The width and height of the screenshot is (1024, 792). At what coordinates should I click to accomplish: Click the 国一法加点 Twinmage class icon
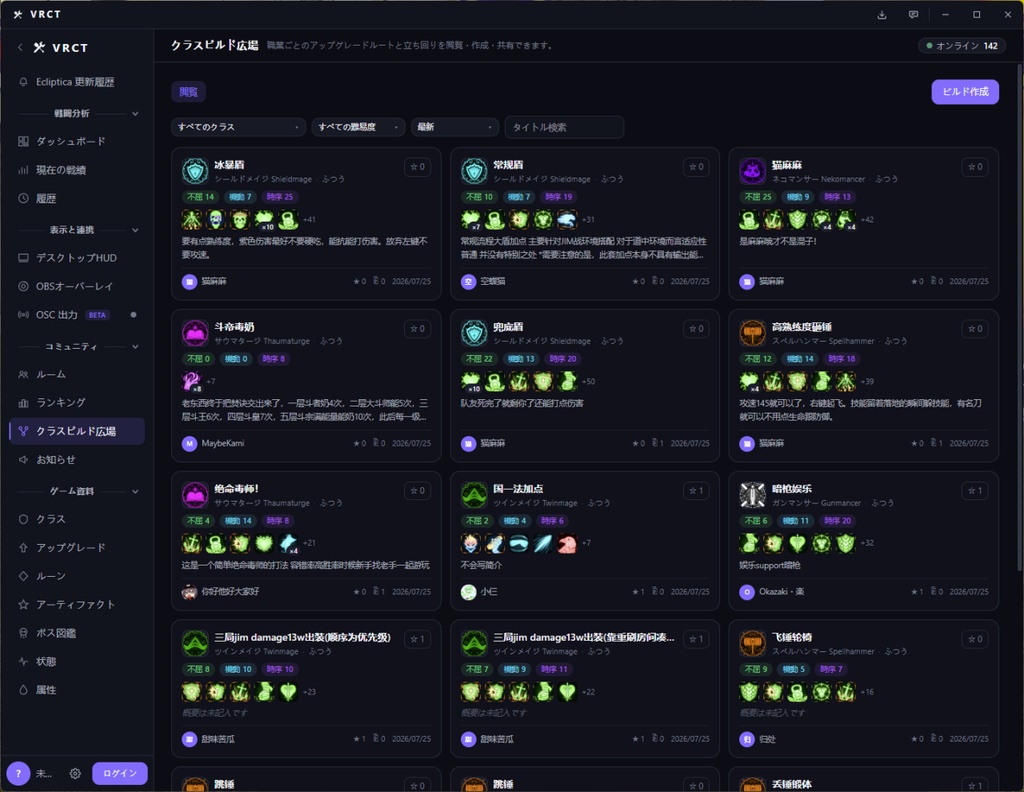[x=473, y=495]
